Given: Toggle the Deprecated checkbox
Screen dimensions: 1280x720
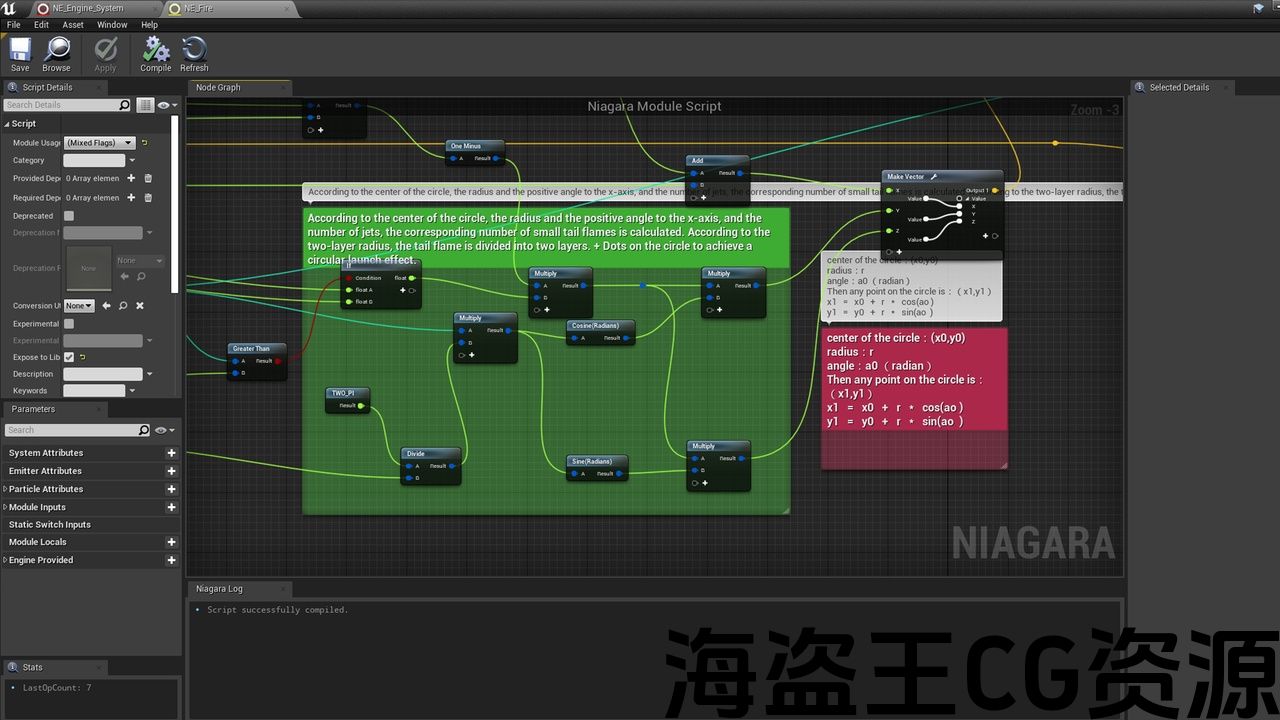Looking at the screenshot, I should pyautogui.click(x=69, y=216).
